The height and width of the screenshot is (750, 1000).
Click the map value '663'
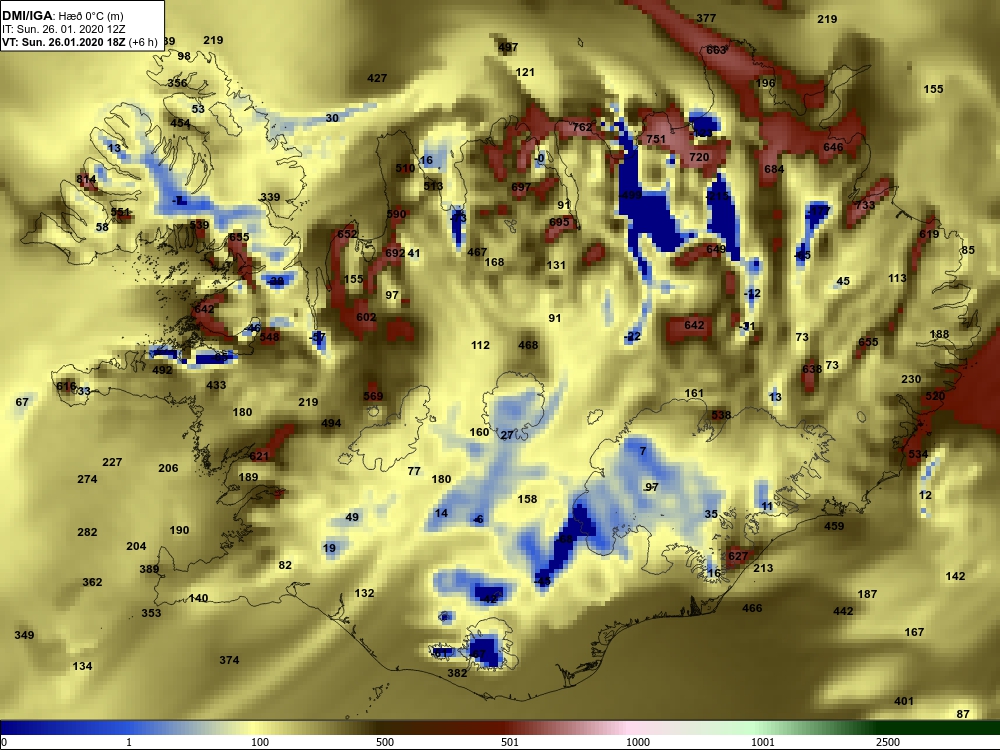(x=716, y=50)
